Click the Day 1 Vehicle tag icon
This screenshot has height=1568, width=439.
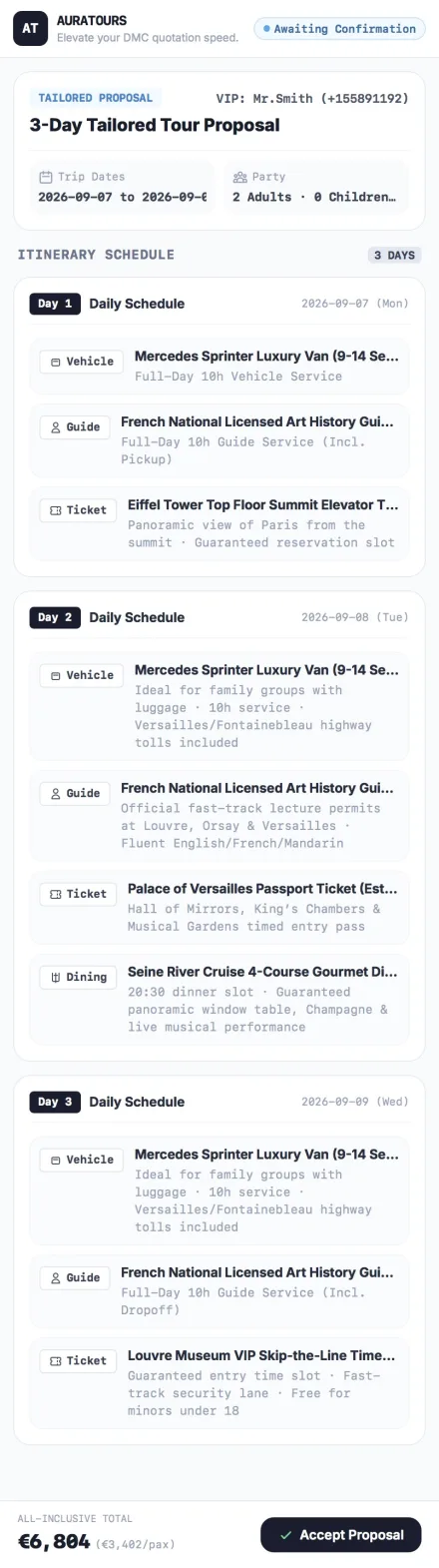tap(56, 362)
